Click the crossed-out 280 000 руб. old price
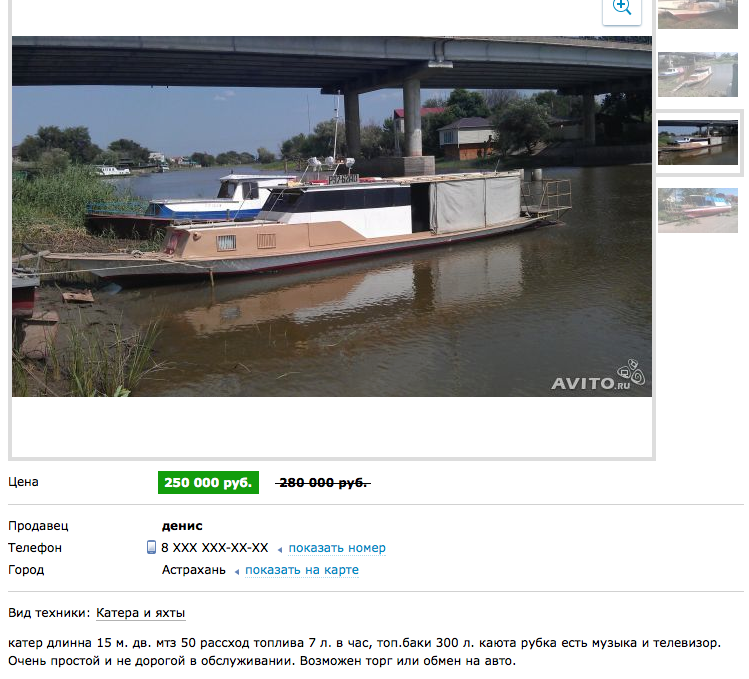The height and width of the screenshot is (679, 749). pyautogui.click(x=323, y=483)
